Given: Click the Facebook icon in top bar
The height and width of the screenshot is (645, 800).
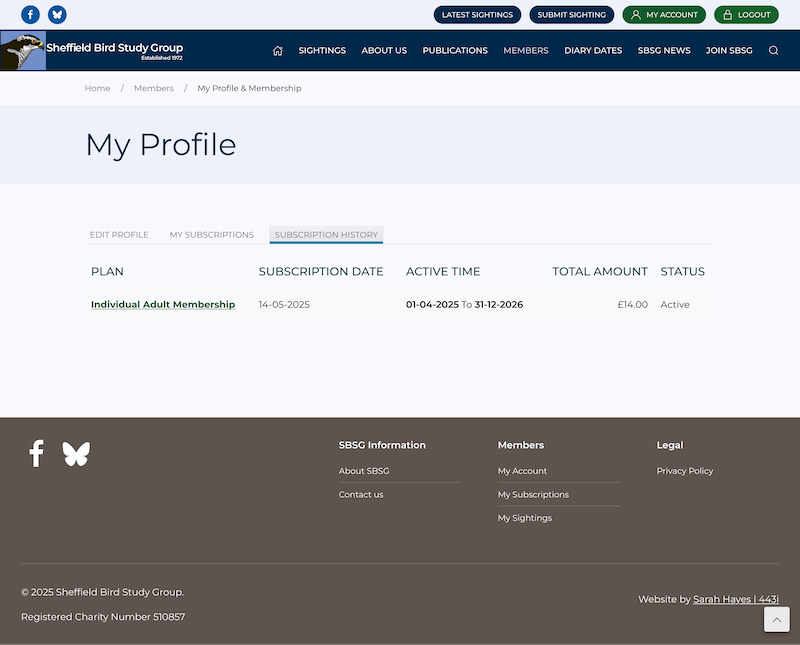Looking at the screenshot, I should (30, 15).
